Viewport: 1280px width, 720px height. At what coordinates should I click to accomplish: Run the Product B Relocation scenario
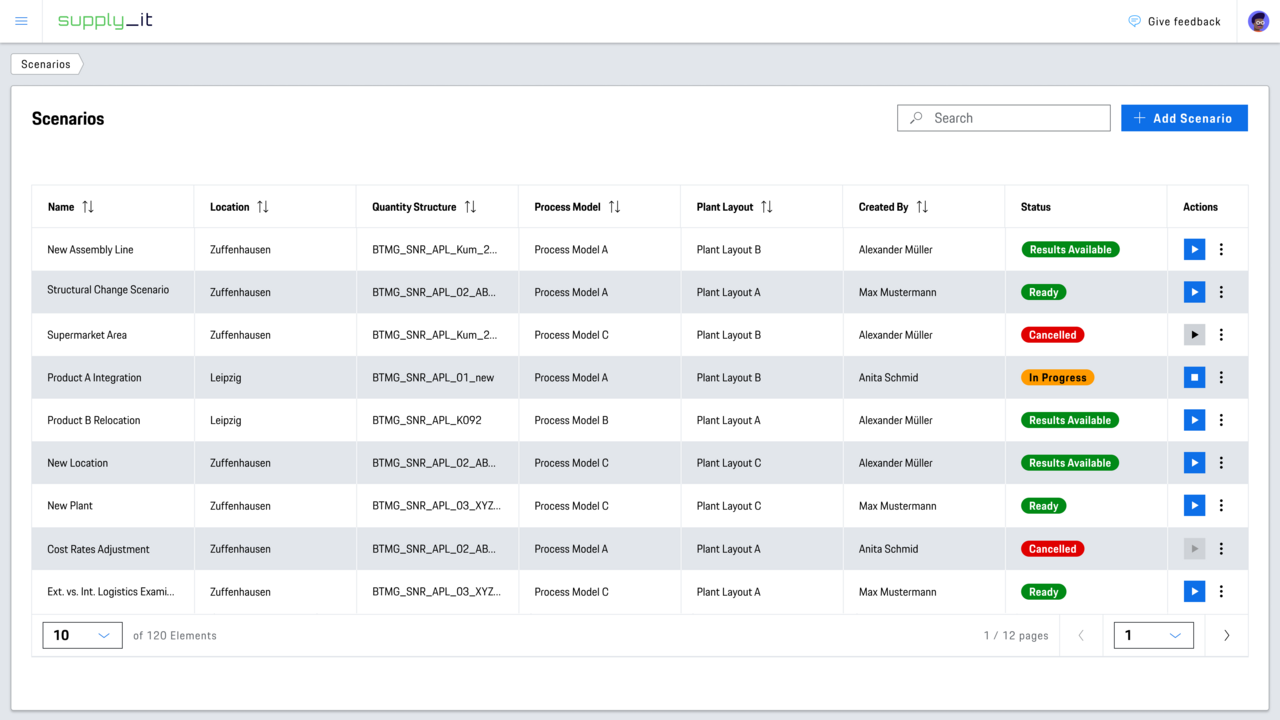point(1194,420)
